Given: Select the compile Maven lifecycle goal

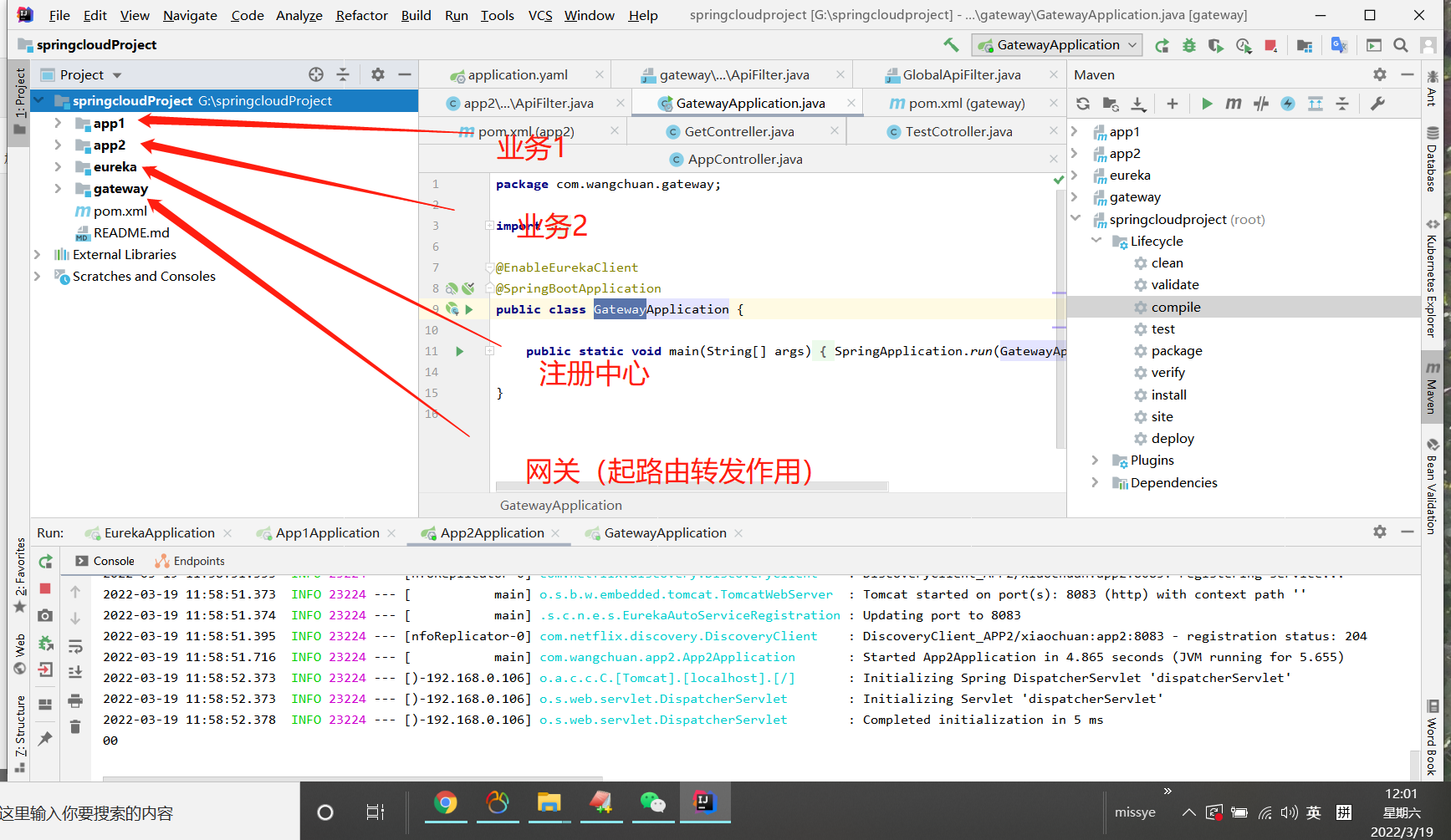Looking at the screenshot, I should [1175, 307].
